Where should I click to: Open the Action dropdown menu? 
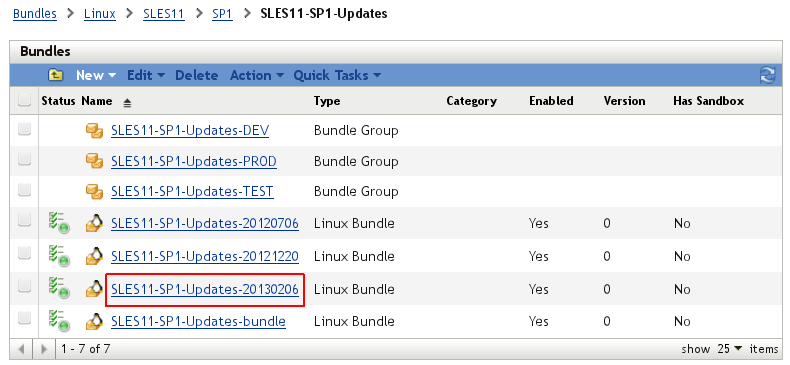[257, 76]
